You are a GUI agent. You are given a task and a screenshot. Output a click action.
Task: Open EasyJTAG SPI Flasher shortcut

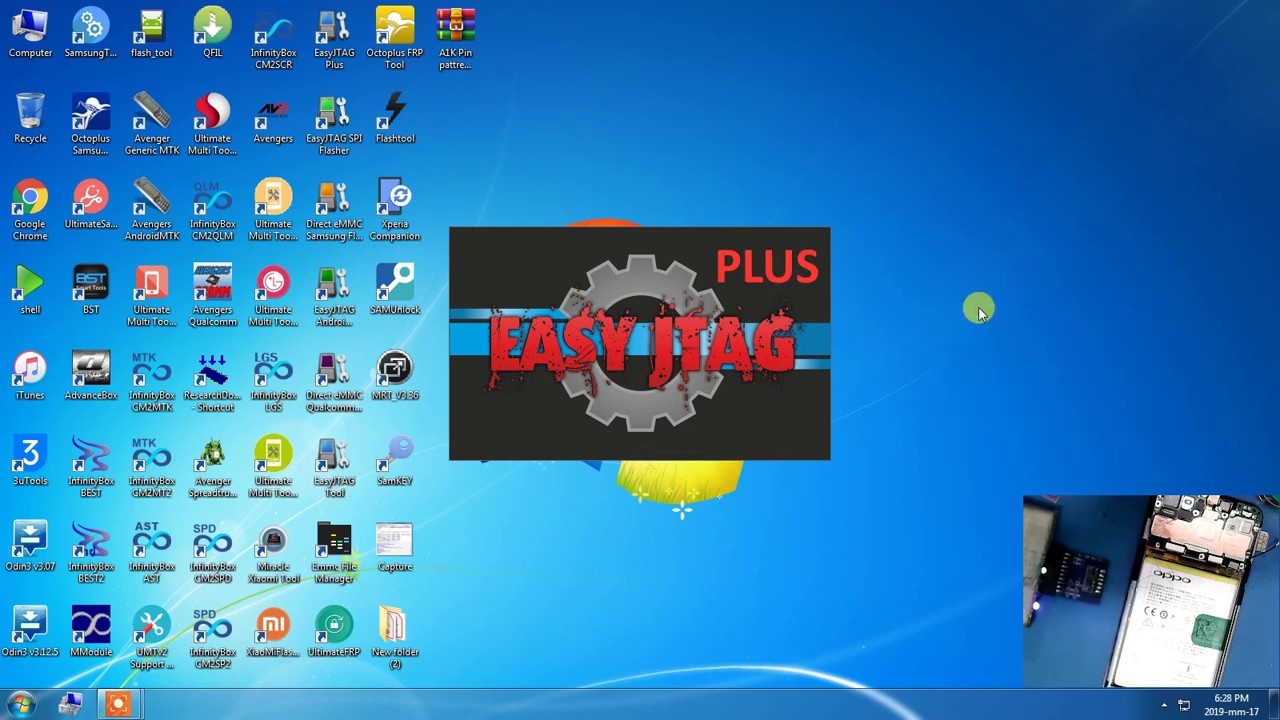click(x=334, y=126)
